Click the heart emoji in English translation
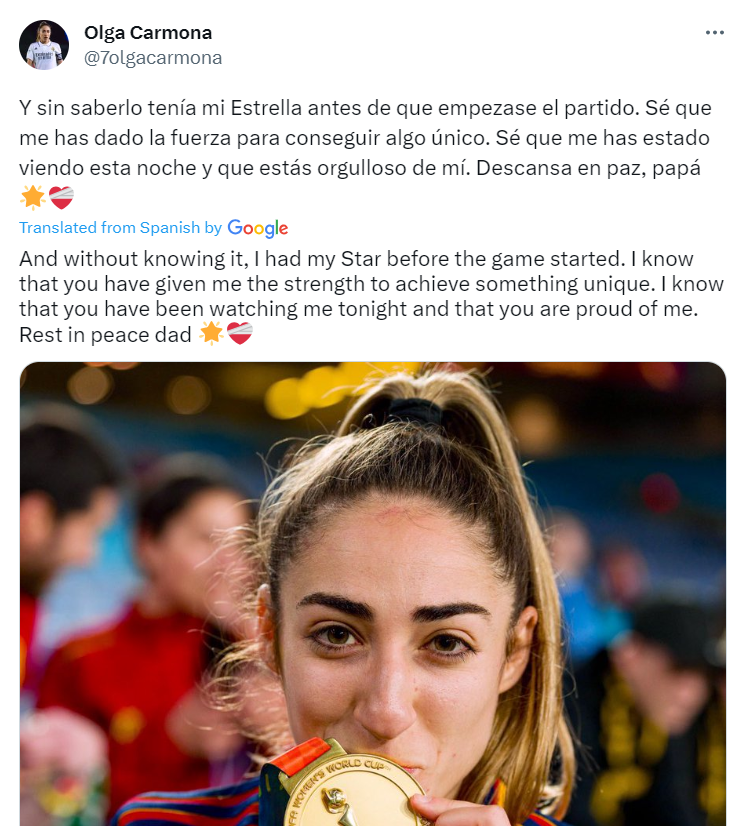This screenshot has width=741, height=826. (240, 333)
